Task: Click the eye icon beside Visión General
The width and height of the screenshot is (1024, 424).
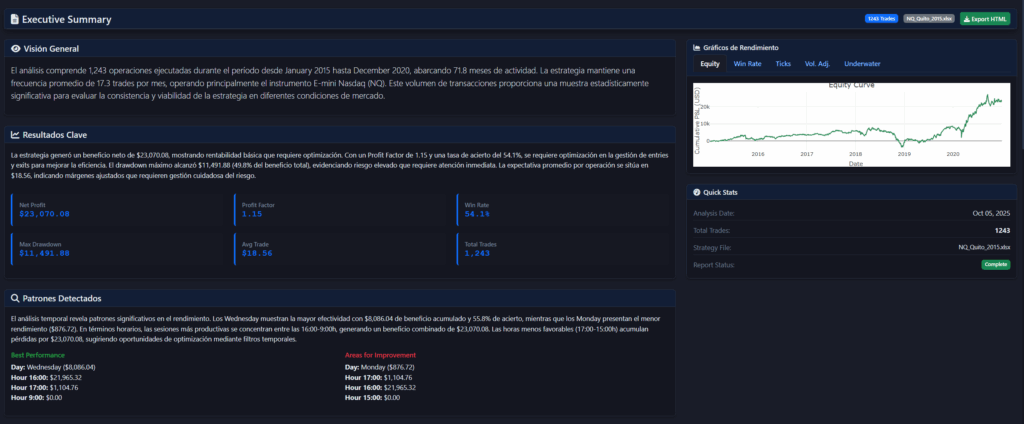Action: point(15,48)
